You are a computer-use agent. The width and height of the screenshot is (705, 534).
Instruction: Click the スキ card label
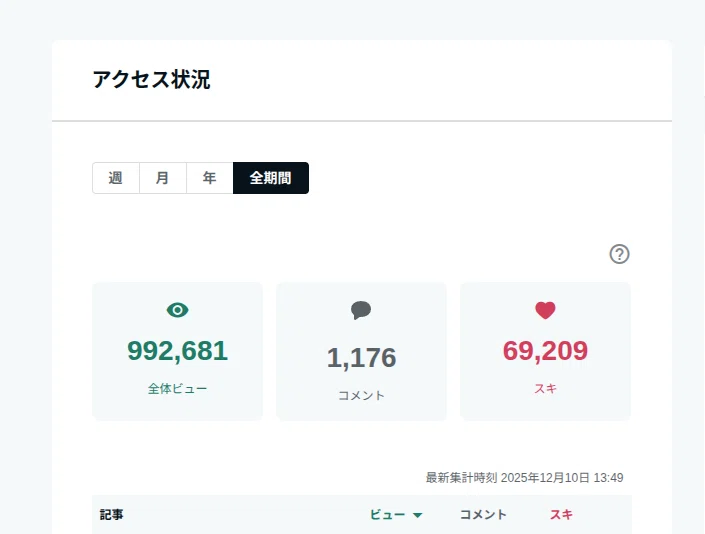pos(545,389)
